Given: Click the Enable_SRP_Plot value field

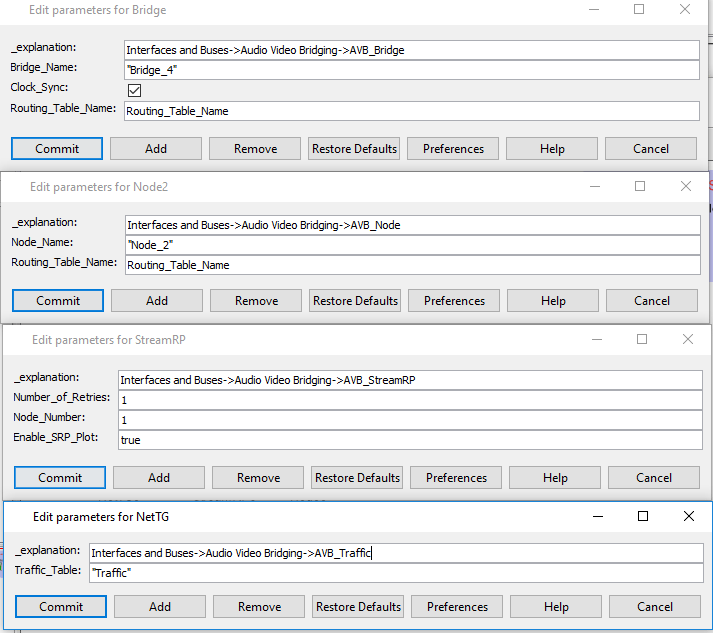Looking at the screenshot, I should 410,440.
